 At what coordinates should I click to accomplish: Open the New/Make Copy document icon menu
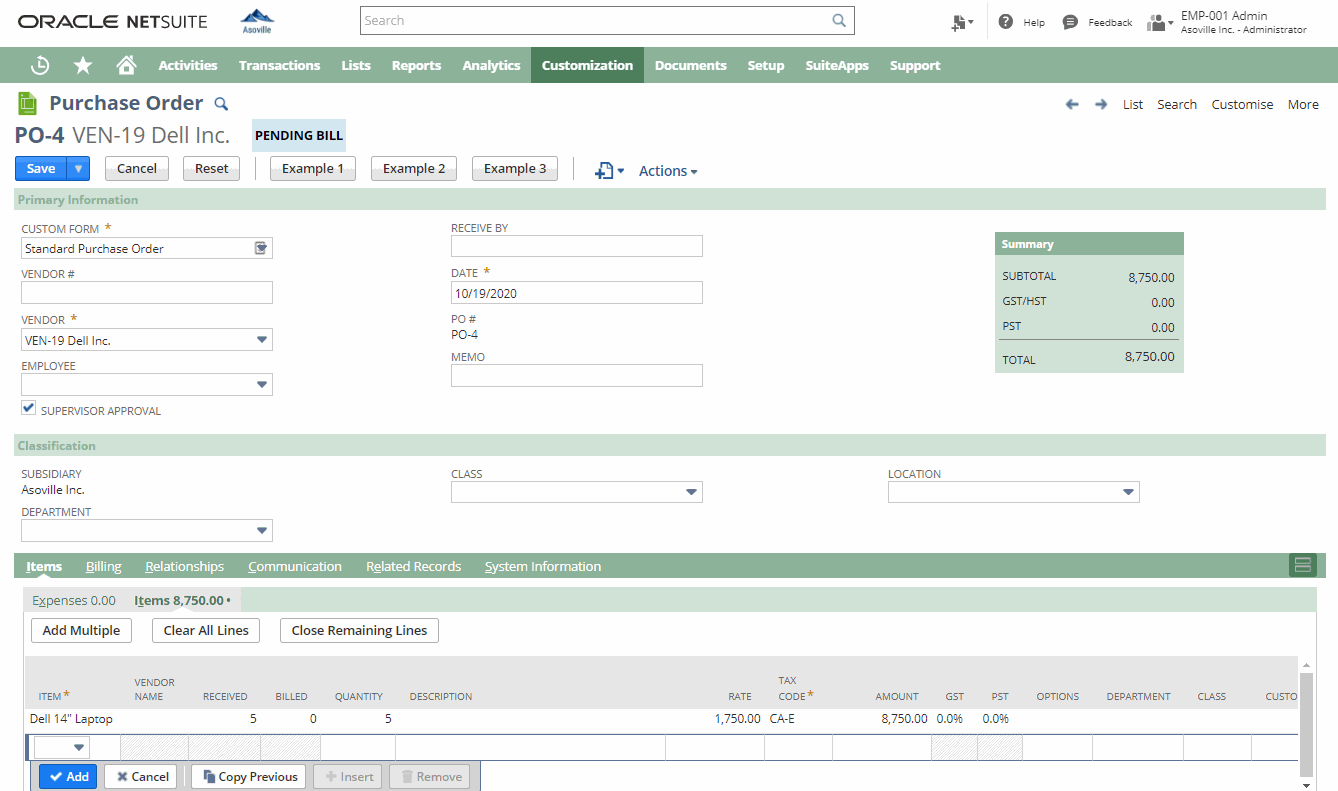[609, 171]
